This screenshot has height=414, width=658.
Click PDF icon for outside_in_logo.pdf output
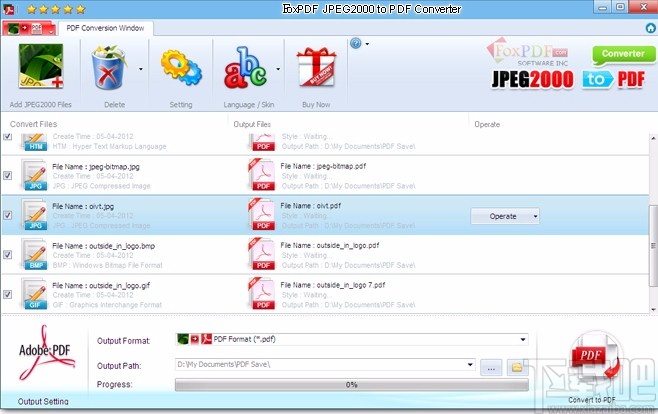click(x=262, y=254)
